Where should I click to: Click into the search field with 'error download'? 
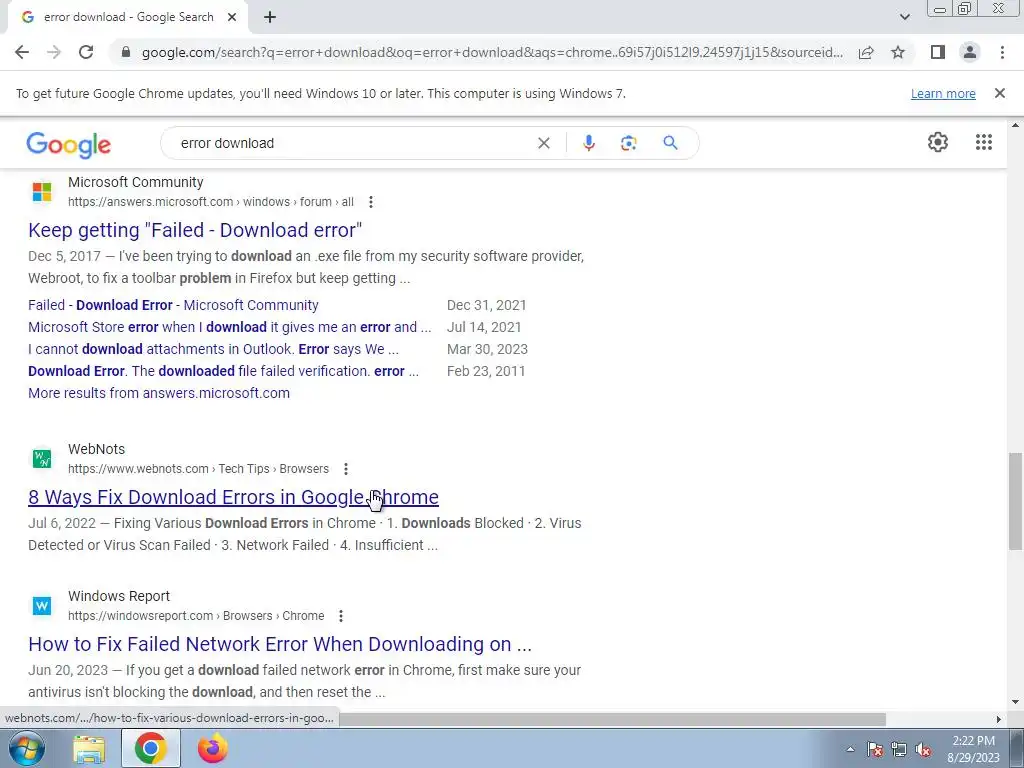353,143
